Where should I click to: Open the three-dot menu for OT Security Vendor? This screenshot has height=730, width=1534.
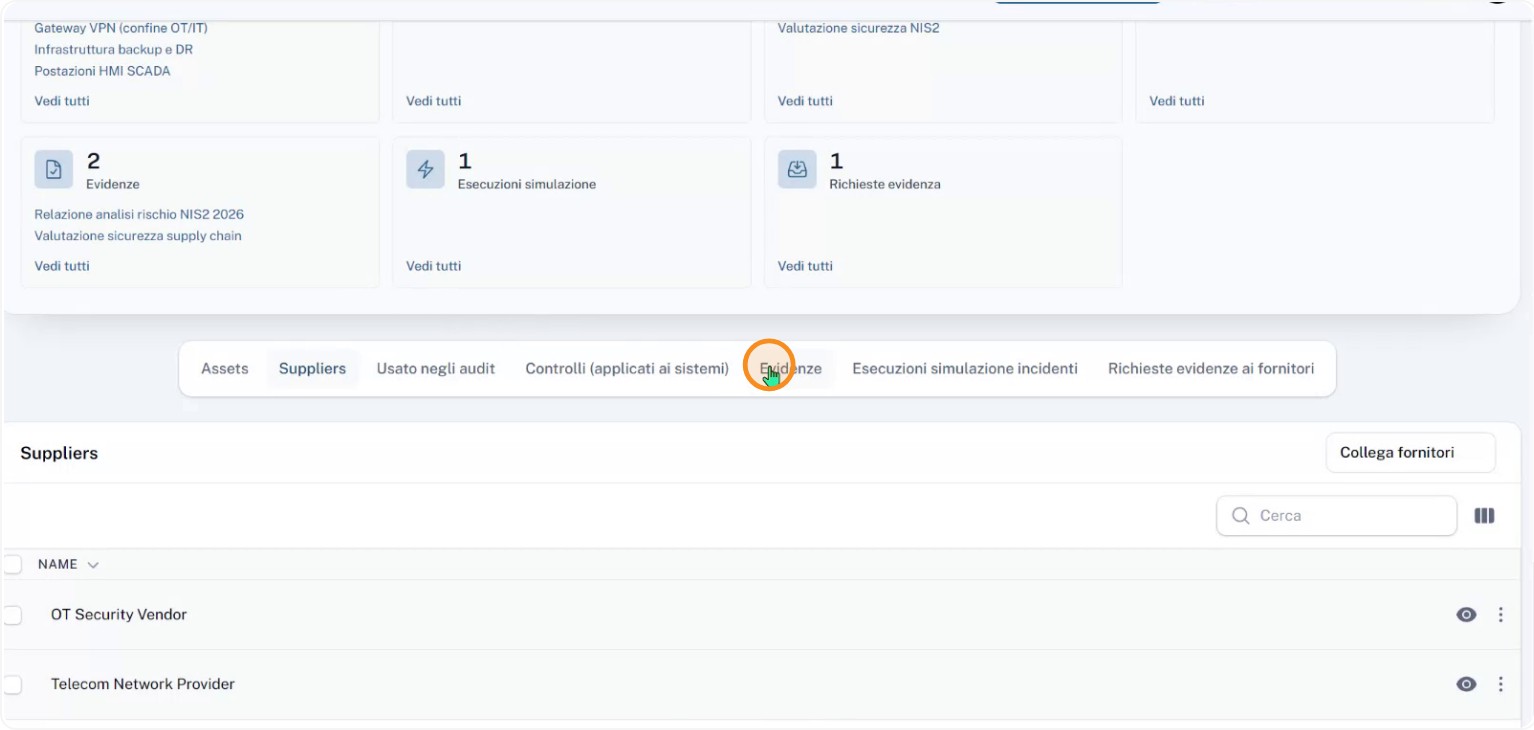tap(1500, 615)
